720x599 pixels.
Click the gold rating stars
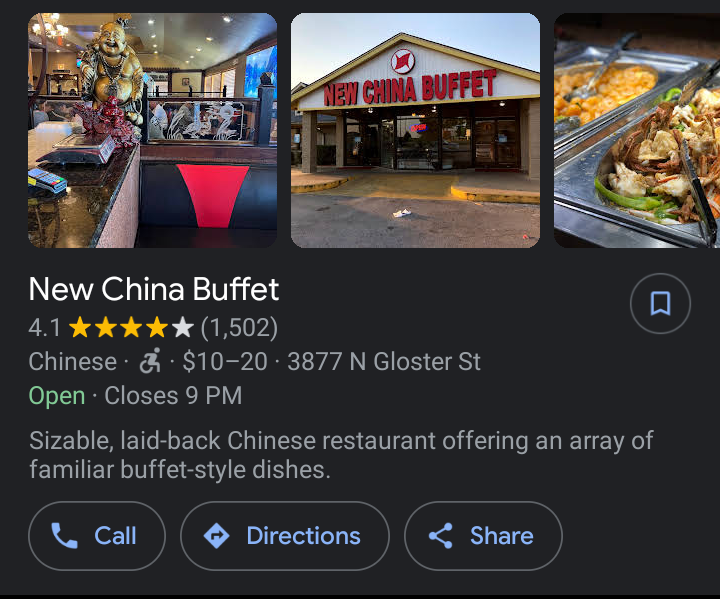click(119, 328)
